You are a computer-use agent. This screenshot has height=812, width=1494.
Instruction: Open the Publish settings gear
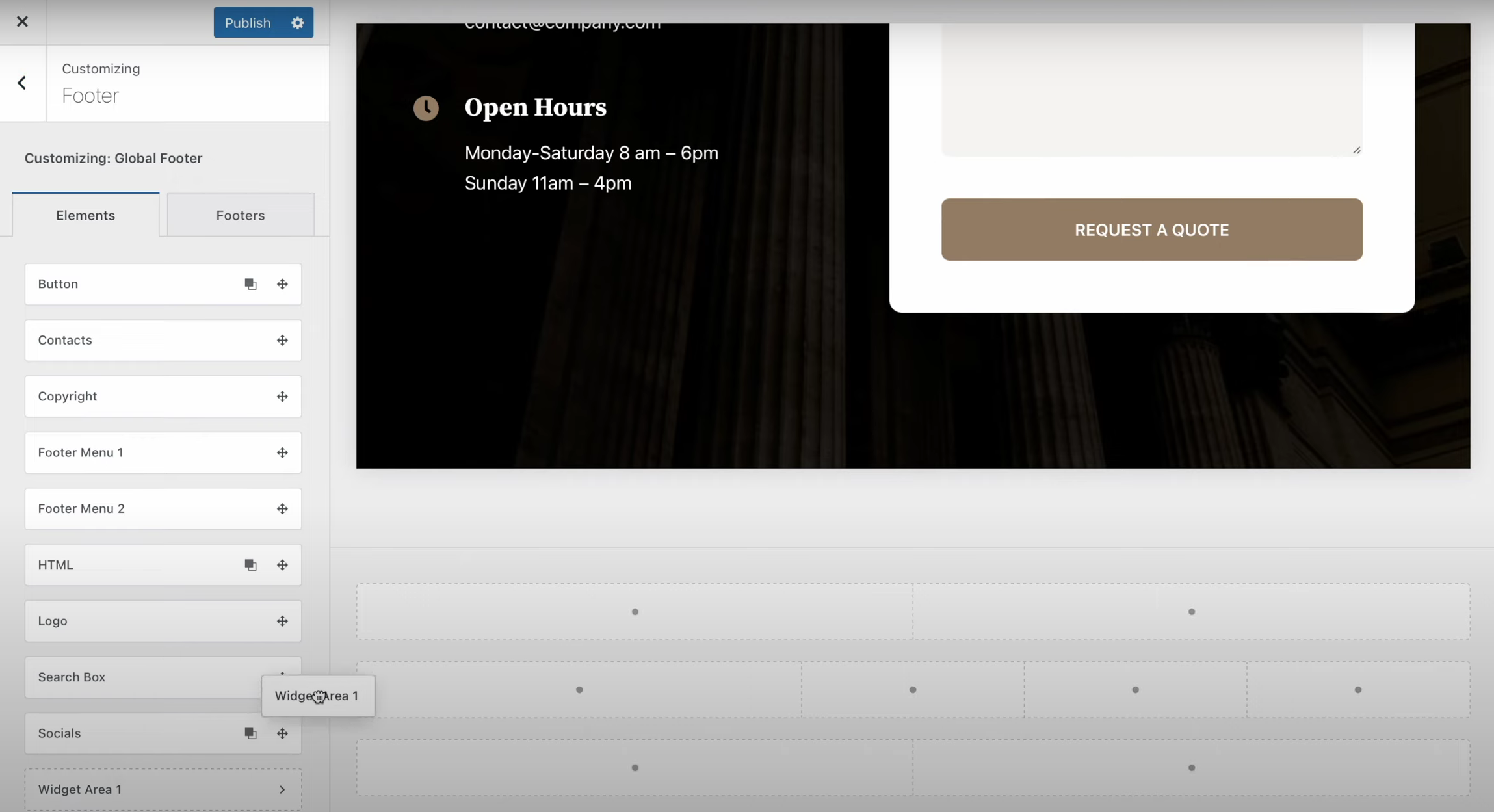click(296, 22)
